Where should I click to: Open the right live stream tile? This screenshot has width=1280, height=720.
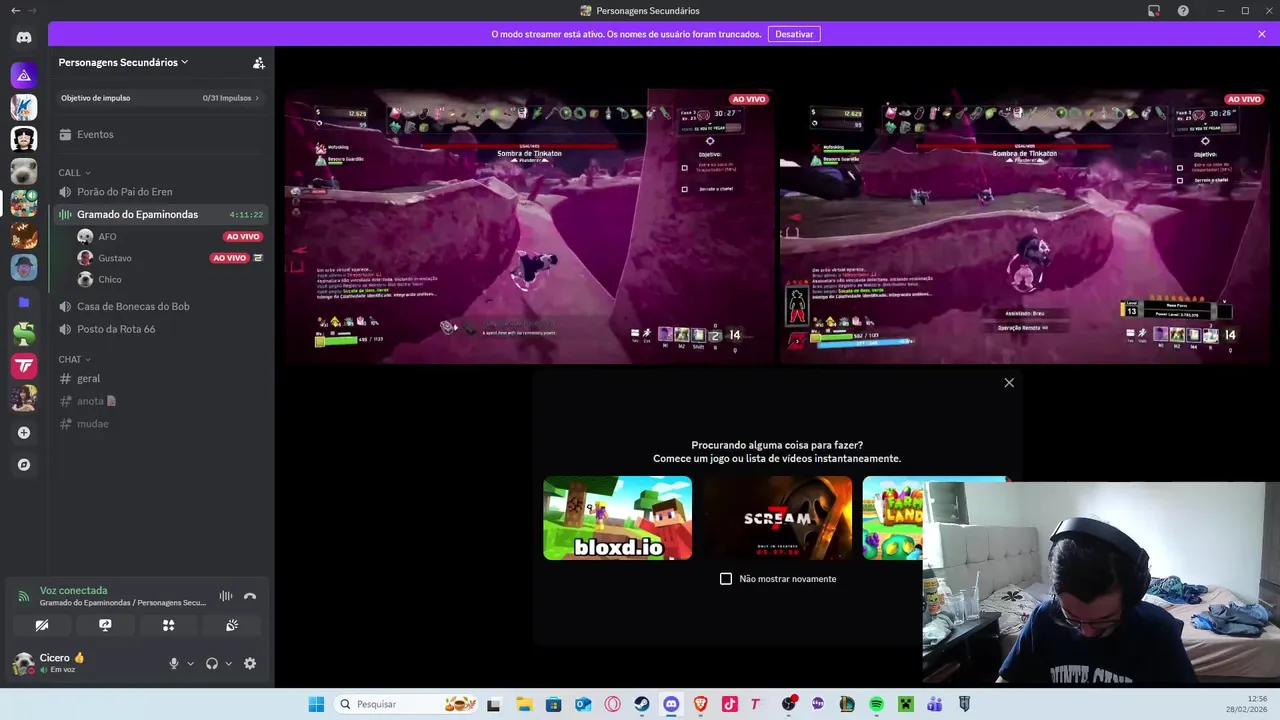coord(1023,226)
